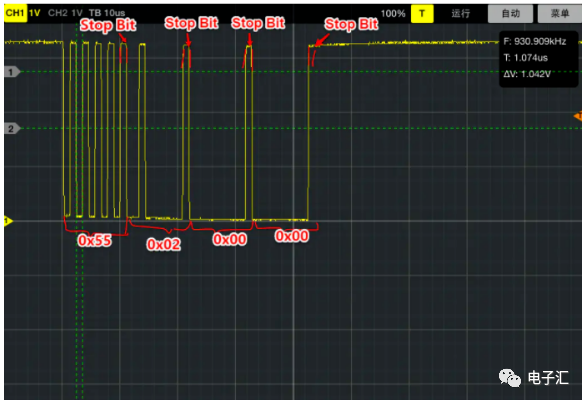The width and height of the screenshot is (588, 404).
Task: Click the frequency readout F: 930.909kHz
Action: pos(535,42)
